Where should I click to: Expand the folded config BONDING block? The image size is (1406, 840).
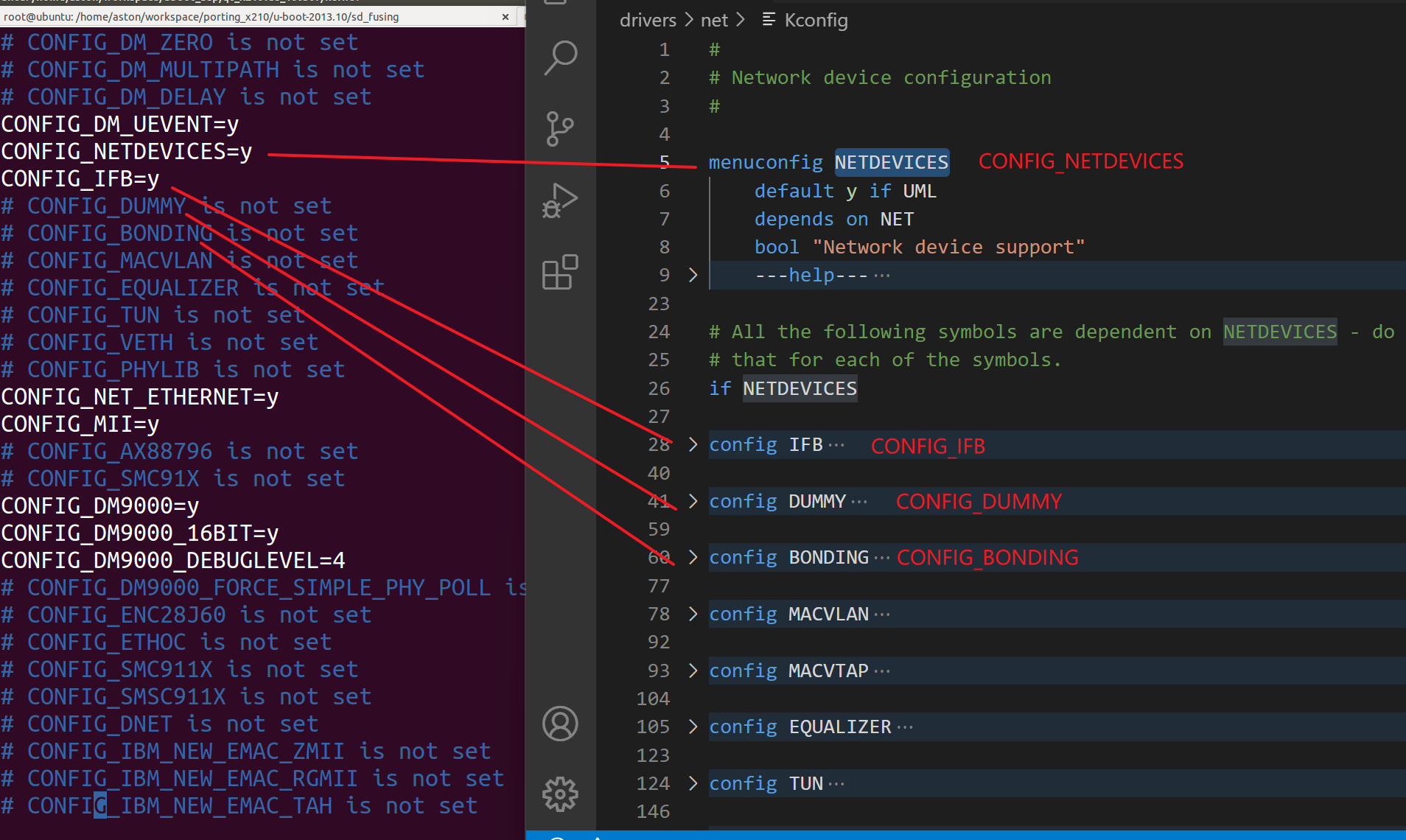(693, 557)
